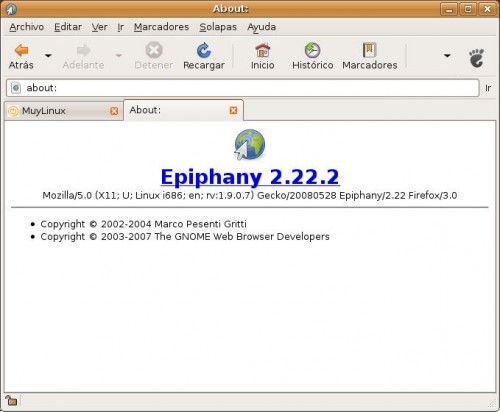Viewport: 500px width, 412px height.
Task: Open the Ver menu
Action: pos(99,27)
